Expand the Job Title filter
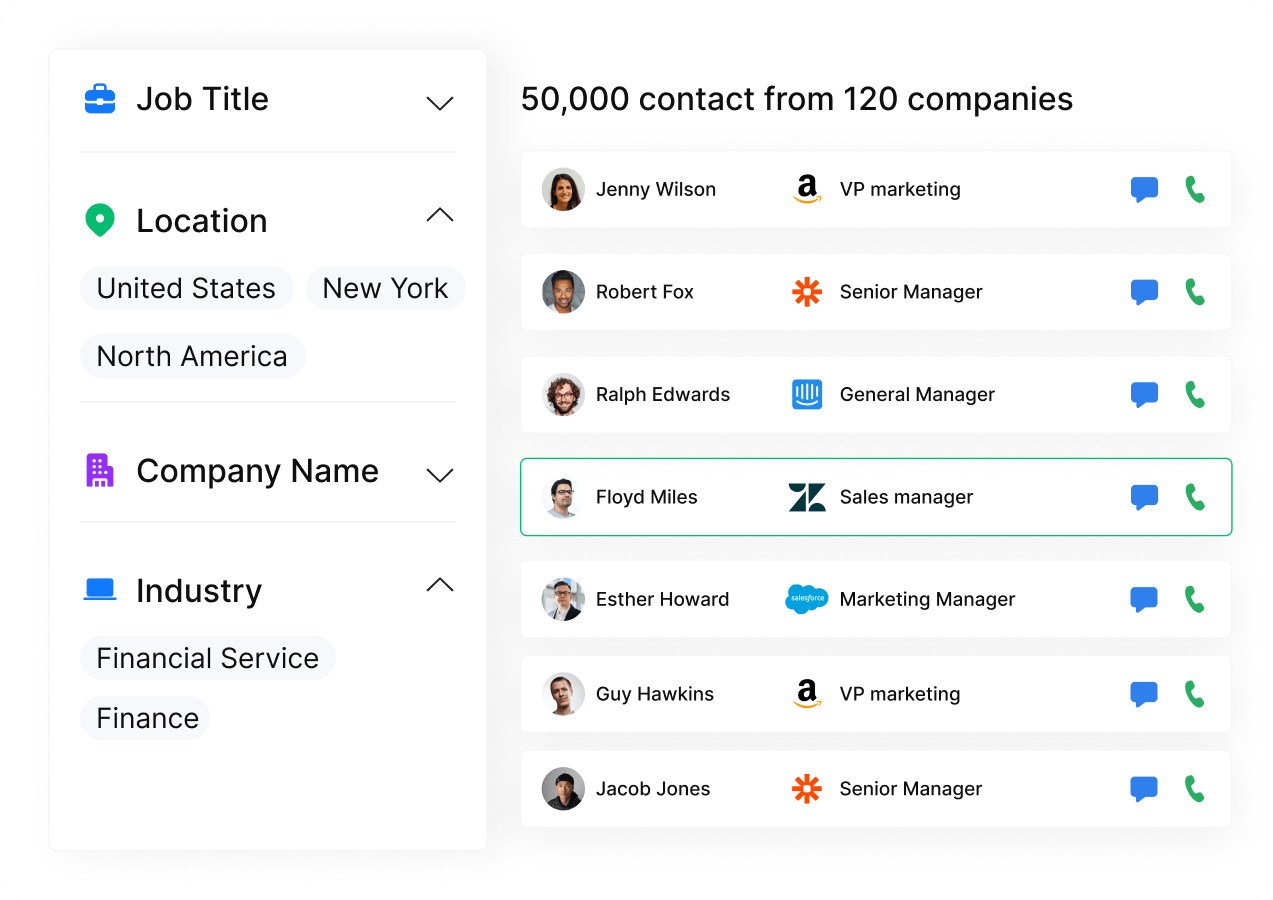Image resolution: width=1273 pixels, height=900 pixels. [x=440, y=102]
